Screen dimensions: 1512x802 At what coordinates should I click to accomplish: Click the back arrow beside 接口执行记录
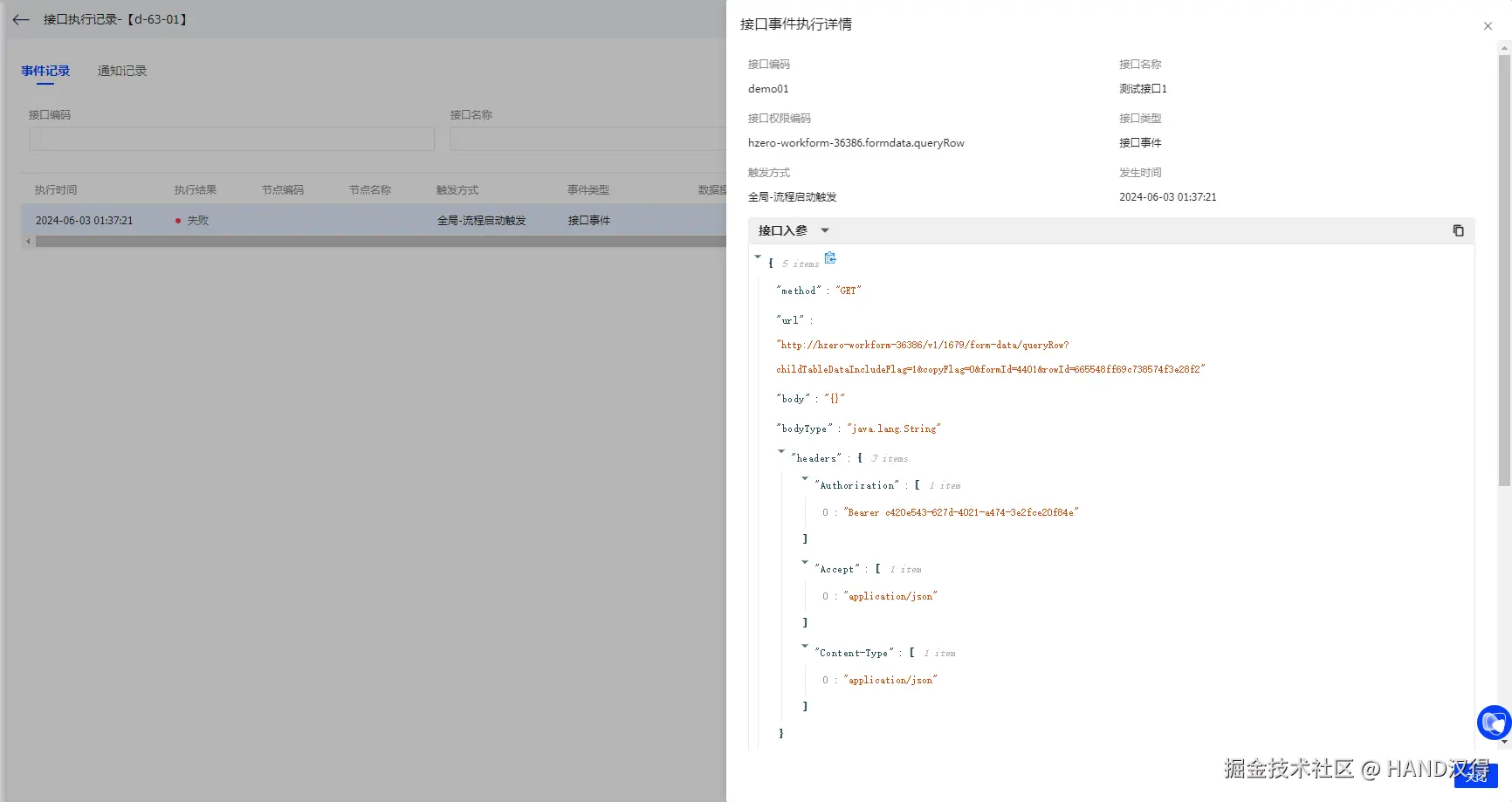coord(21,19)
